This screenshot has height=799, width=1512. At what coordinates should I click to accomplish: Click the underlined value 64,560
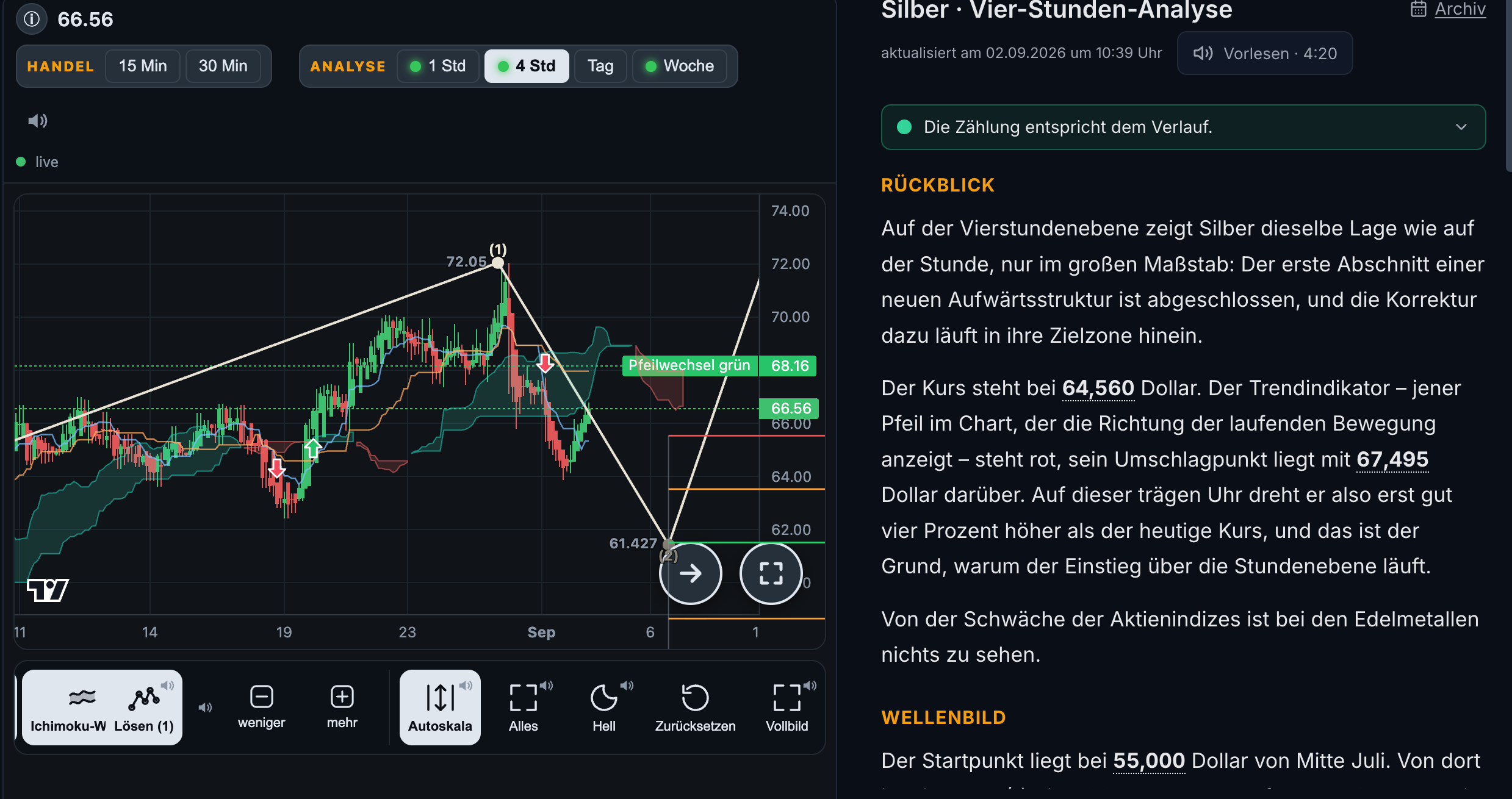coord(1098,388)
